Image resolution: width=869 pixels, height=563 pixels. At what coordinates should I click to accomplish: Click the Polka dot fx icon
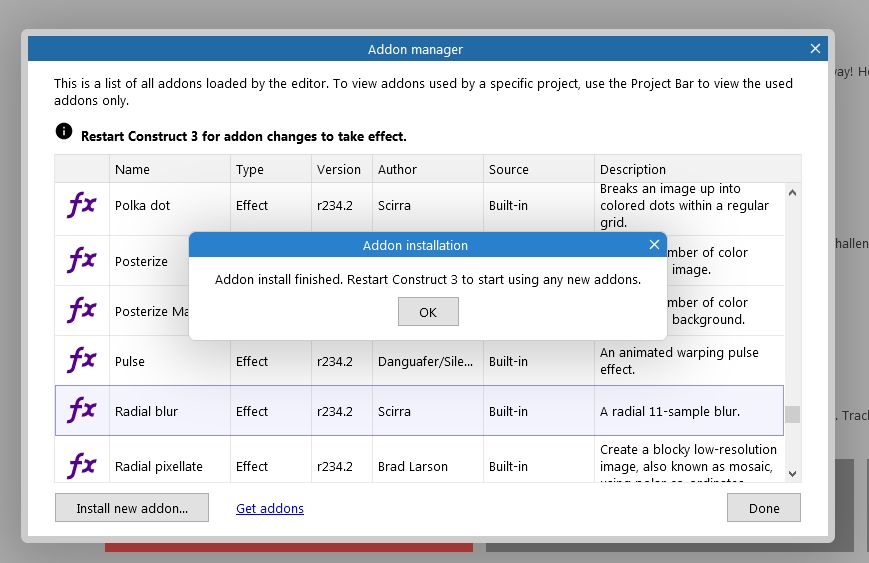[x=81, y=205]
